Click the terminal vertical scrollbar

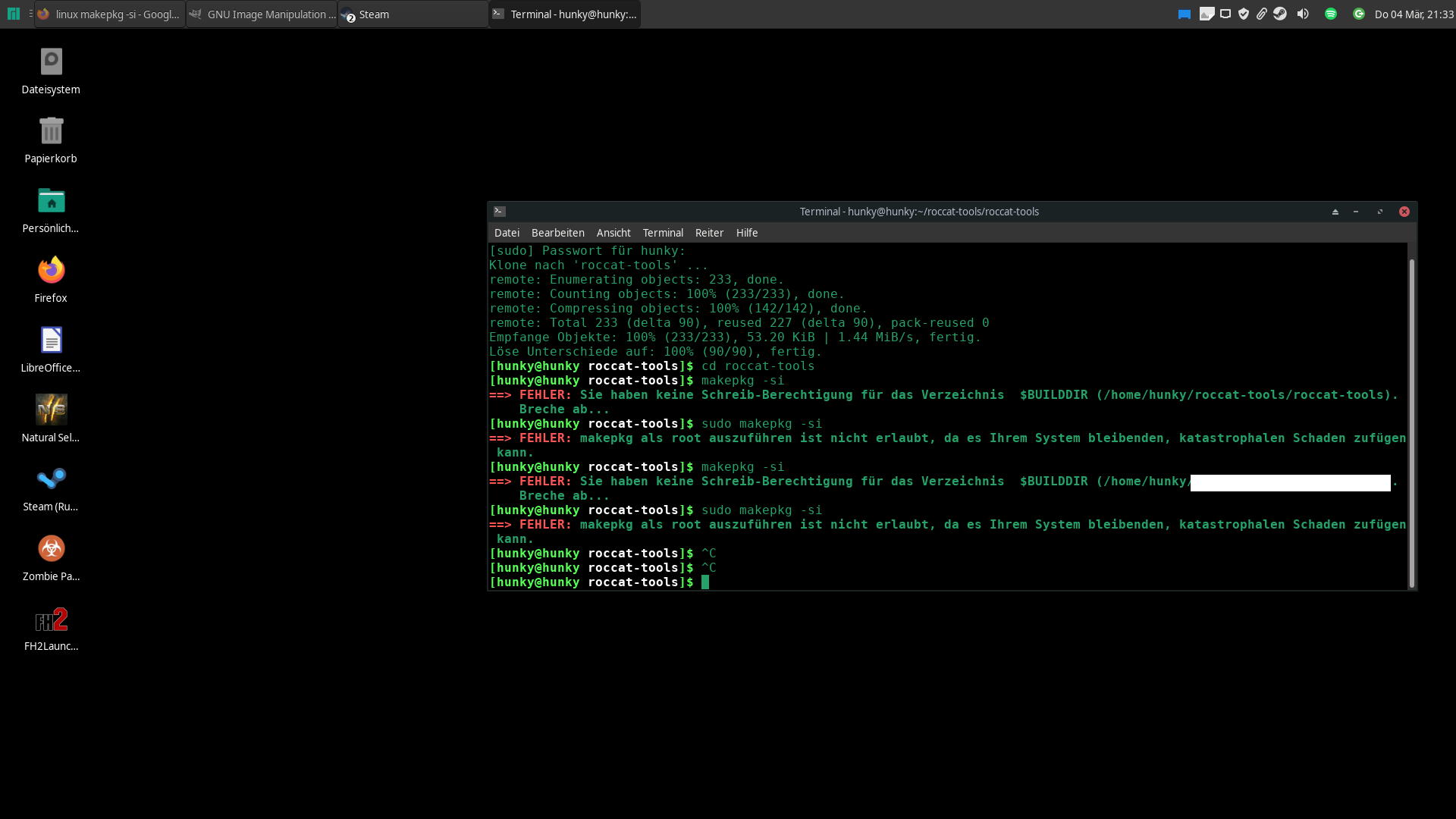pos(1411,422)
